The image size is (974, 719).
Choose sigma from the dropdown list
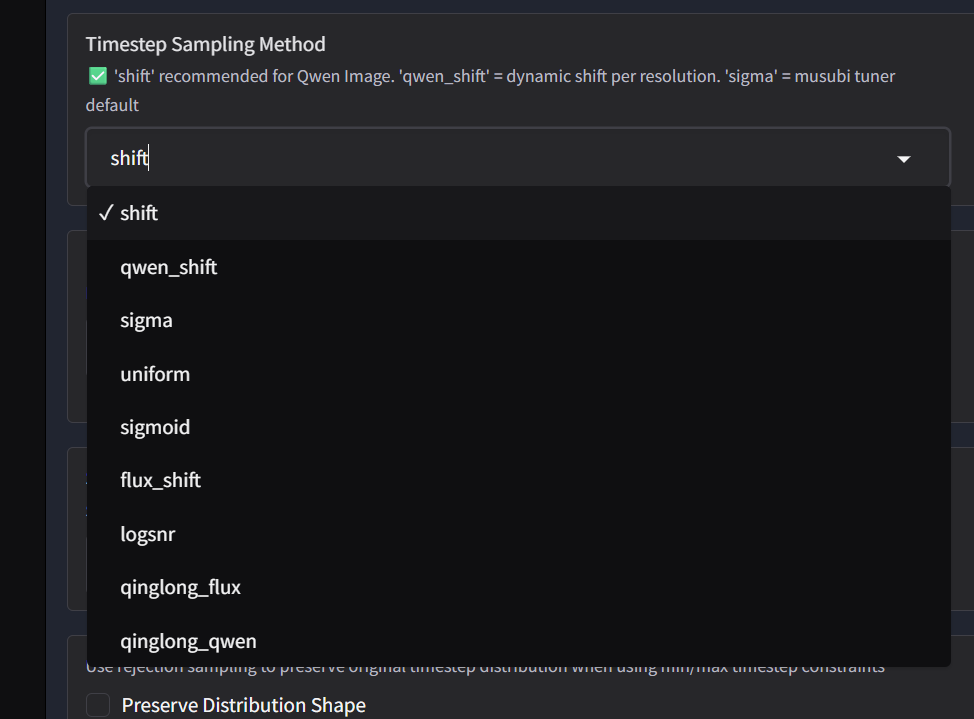[x=146, y=320]
